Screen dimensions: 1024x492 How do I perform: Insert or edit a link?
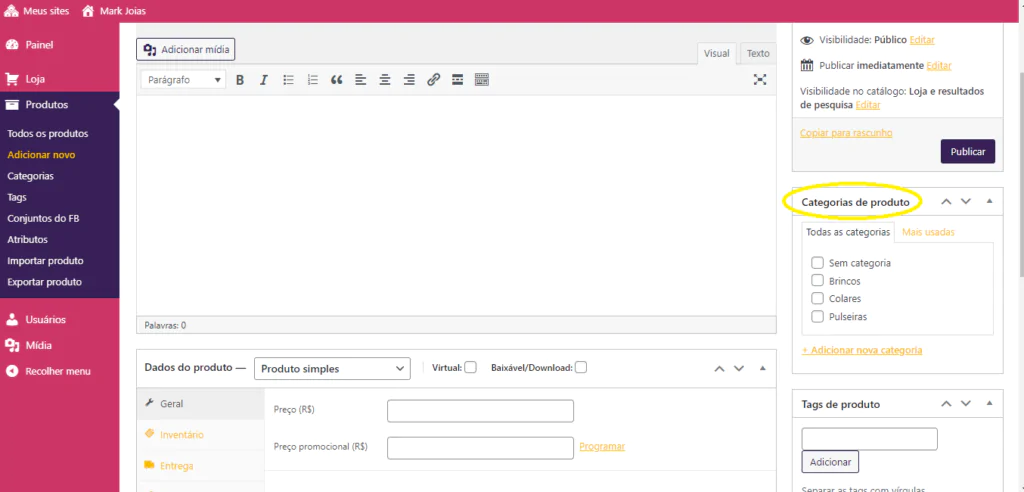pos(433,80)
